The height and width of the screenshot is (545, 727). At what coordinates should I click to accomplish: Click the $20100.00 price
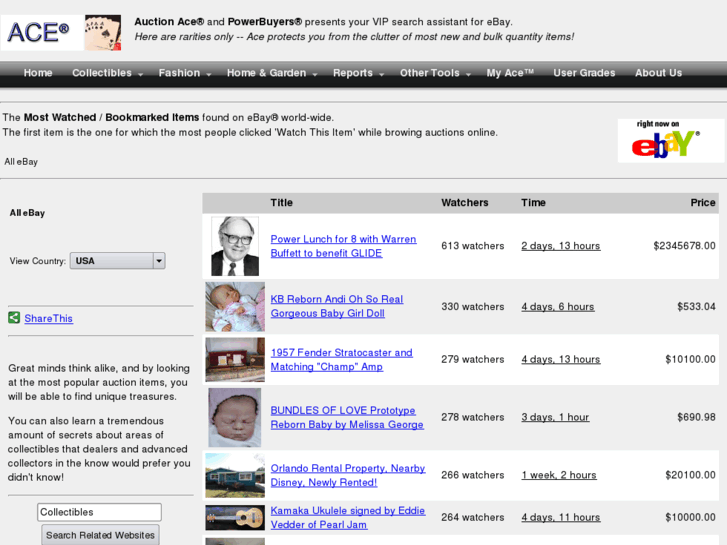click(690, 475)
